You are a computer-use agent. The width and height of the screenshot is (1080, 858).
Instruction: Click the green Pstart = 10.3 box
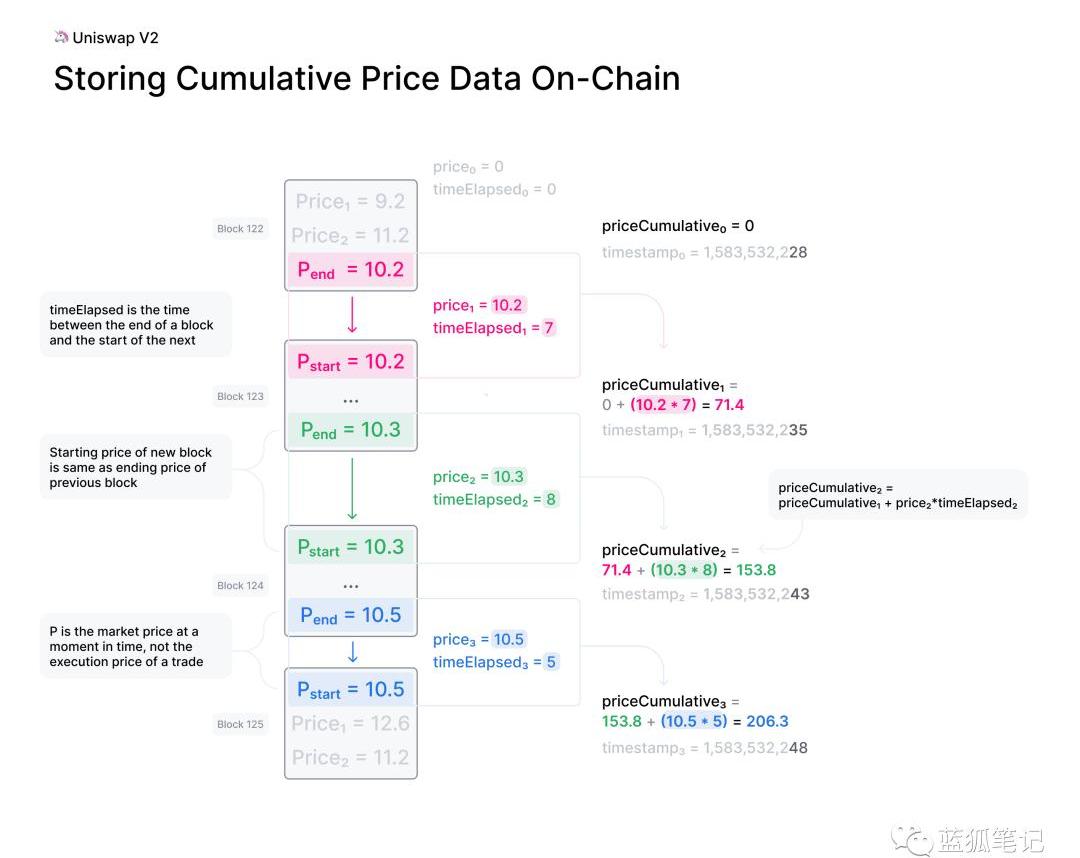(x=350, y=547)
